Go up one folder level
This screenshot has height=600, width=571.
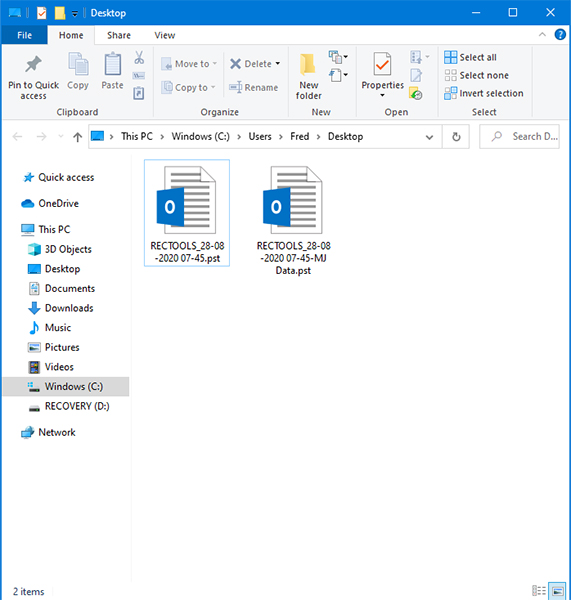77,137
